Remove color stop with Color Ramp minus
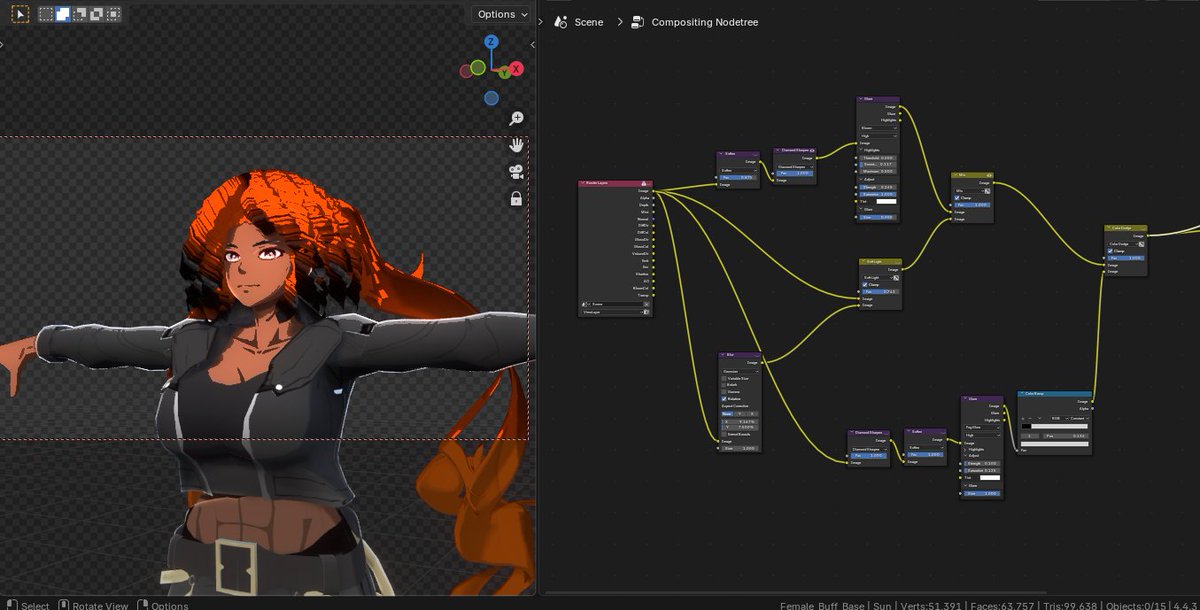This screenshot has width=1200, height=610. 1030,418
